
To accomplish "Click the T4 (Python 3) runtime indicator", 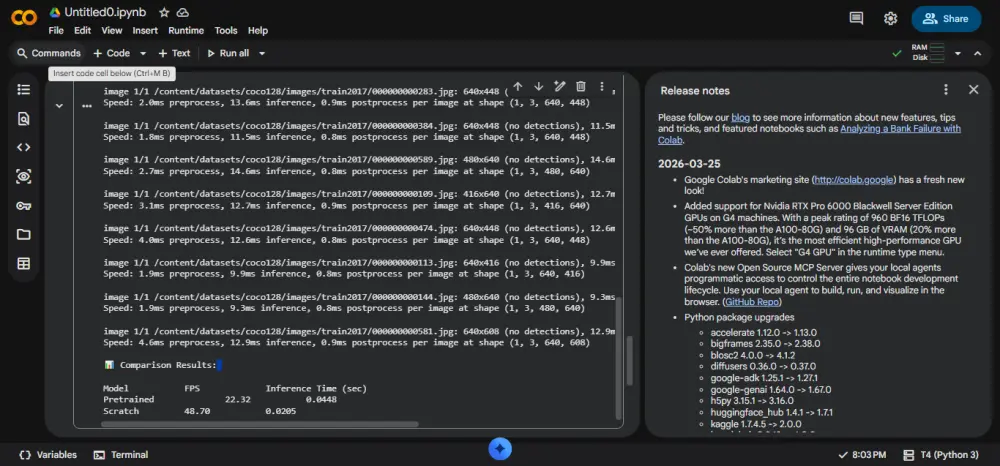I will [x=941, y=455].
